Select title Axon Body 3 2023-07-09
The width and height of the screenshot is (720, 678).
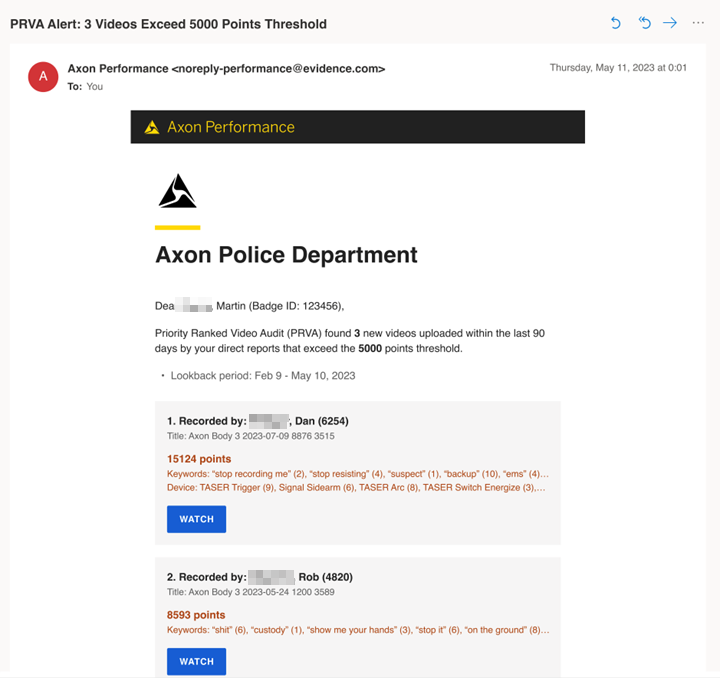(251, 437)
